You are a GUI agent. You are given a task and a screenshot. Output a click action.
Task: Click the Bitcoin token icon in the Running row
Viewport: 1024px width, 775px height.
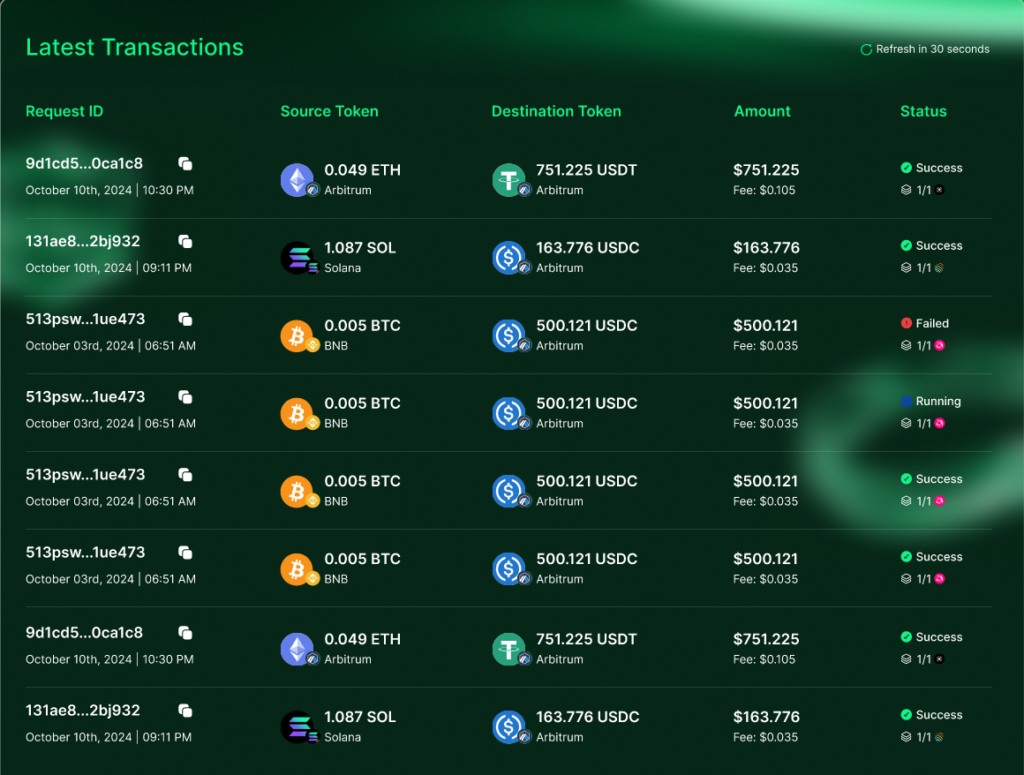point(296,413)
